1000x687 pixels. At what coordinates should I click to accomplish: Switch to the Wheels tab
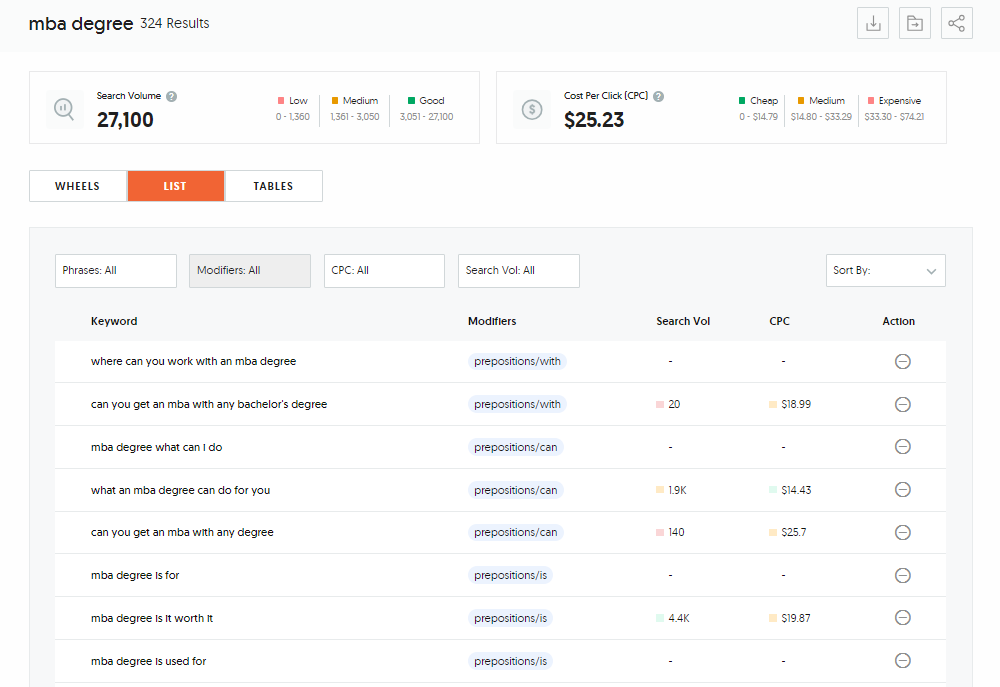point(77,186)
